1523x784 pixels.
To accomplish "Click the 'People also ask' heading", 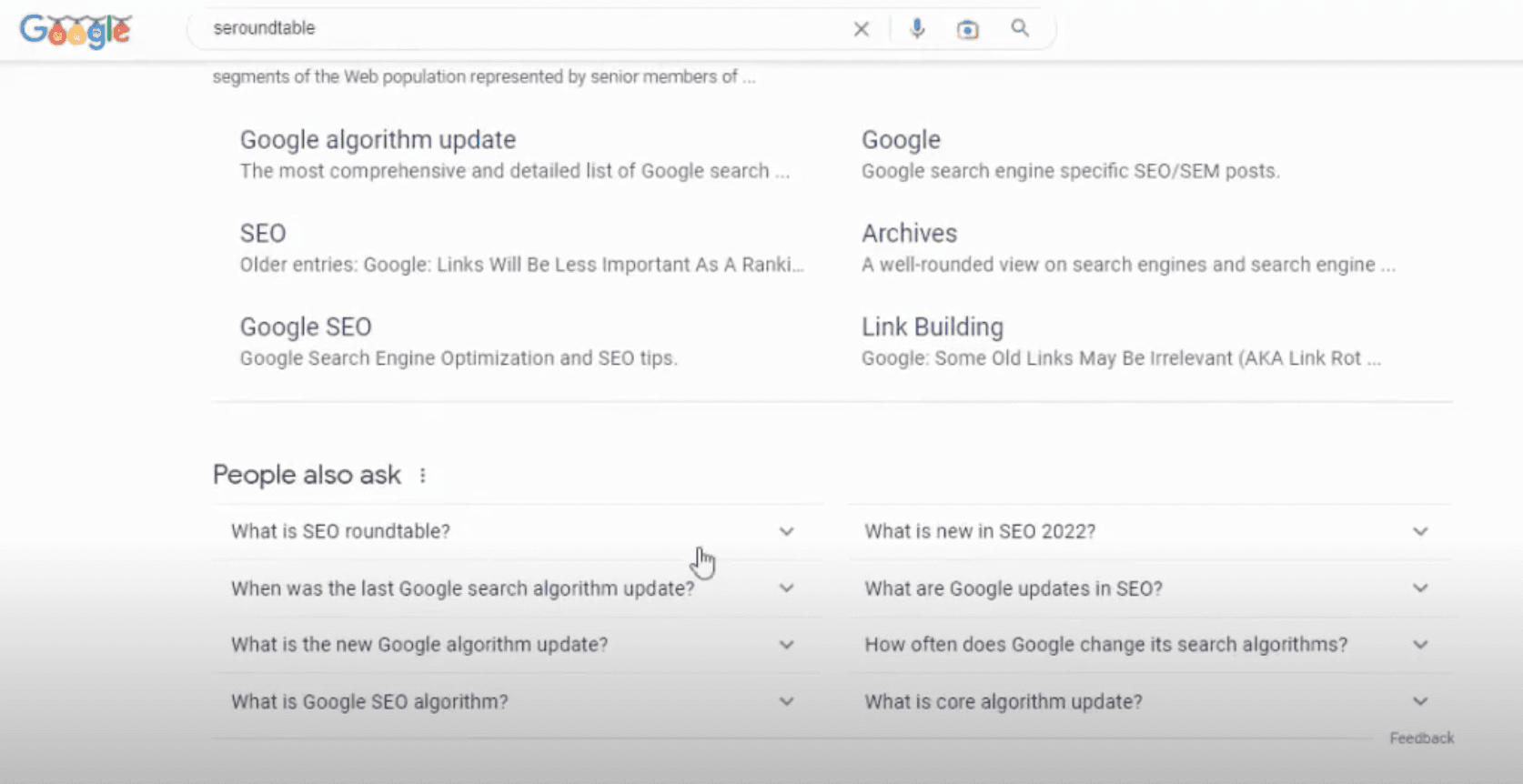I will pos(307,475).
